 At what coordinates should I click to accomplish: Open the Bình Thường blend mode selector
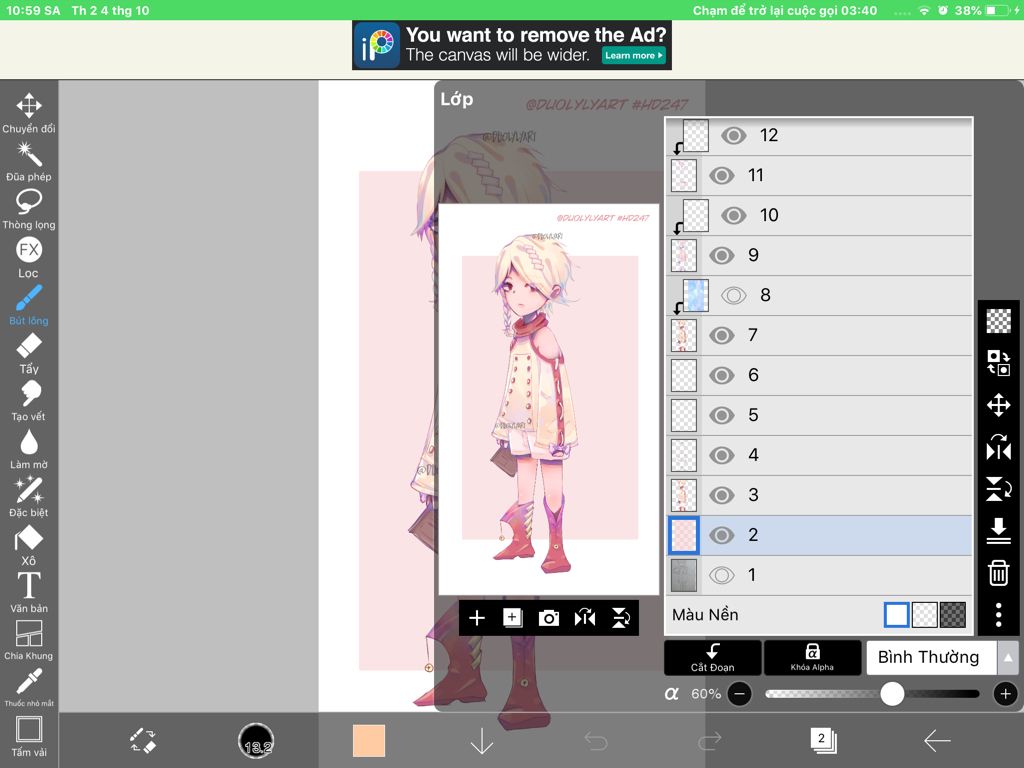[931, 657]
